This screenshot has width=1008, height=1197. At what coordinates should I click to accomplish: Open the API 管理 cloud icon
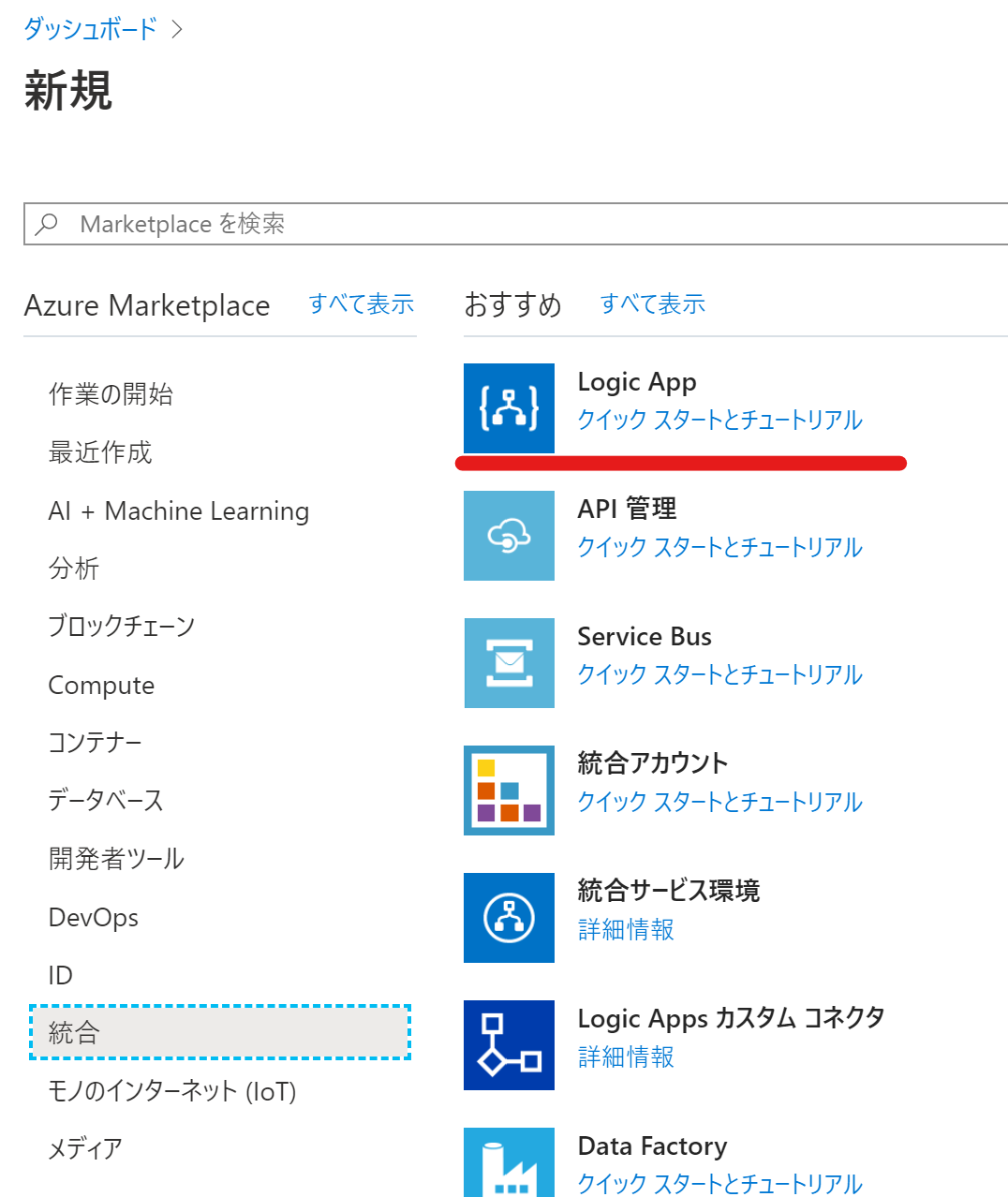pos(509,536)
